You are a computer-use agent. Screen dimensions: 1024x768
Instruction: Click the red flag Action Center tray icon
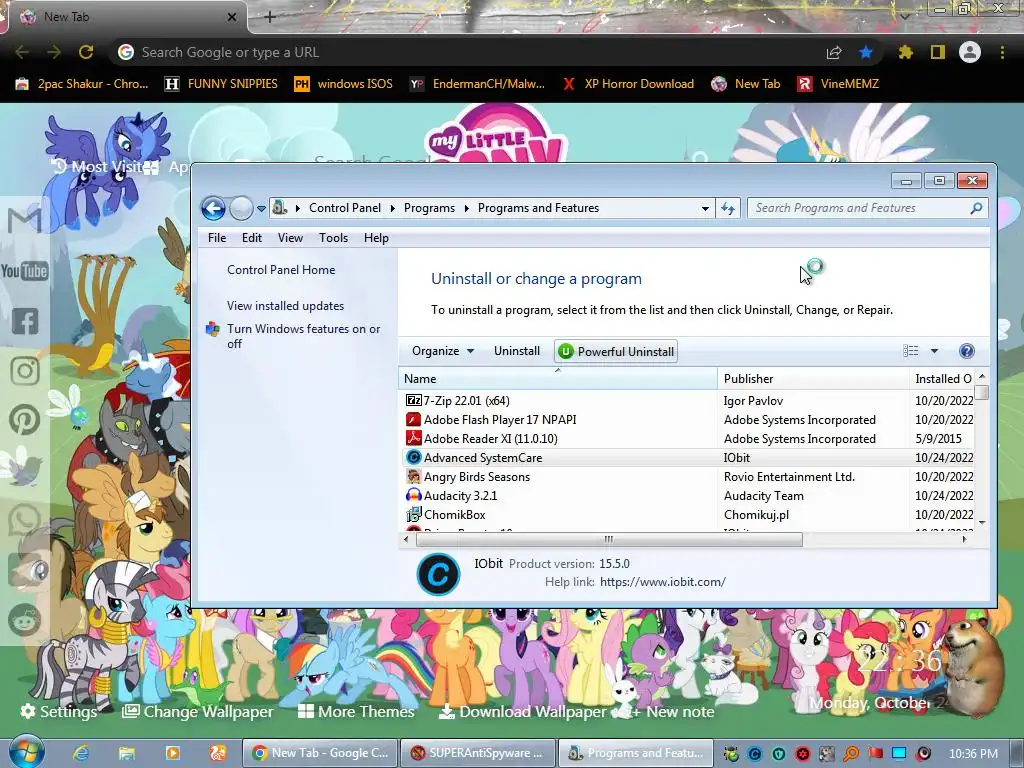coord(875,754)
